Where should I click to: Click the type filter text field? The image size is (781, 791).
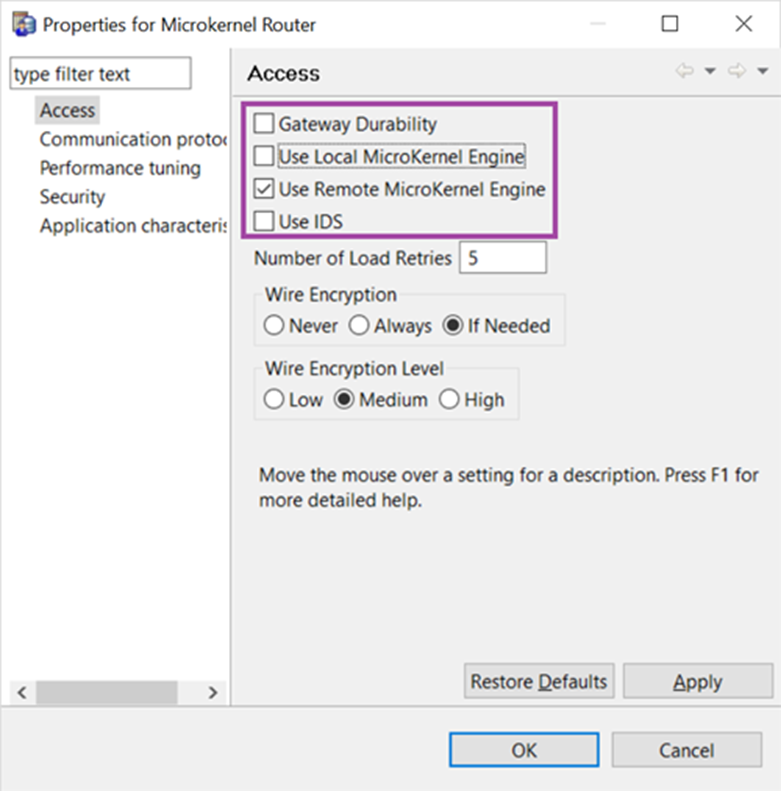[x=100, y=74]
